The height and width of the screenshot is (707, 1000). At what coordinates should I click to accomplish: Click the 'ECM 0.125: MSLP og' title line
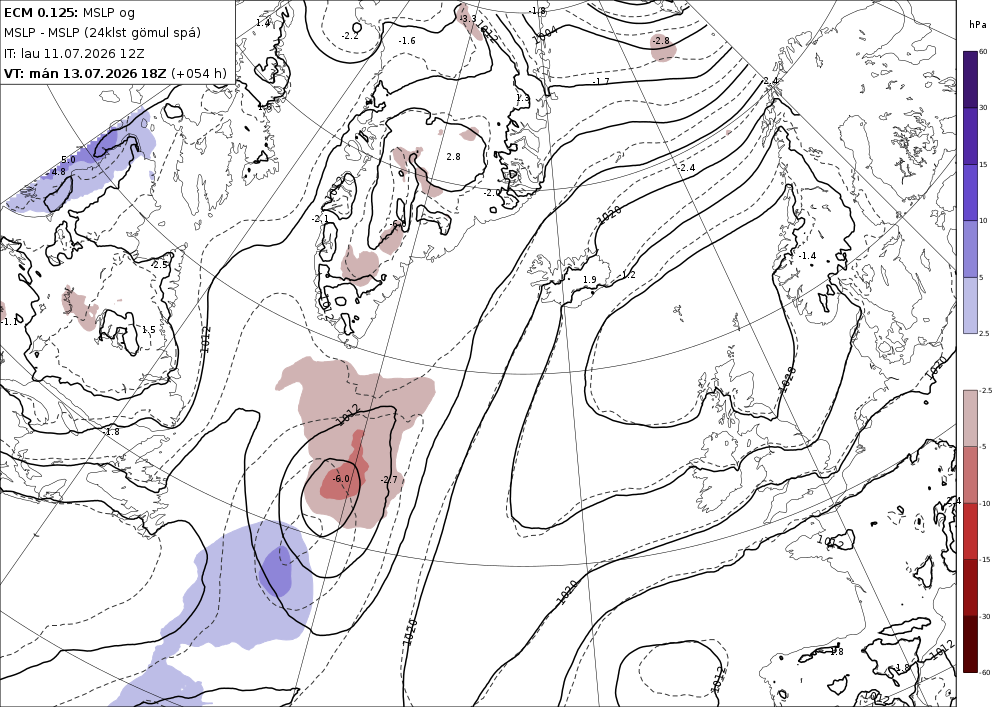pos(69,12)
